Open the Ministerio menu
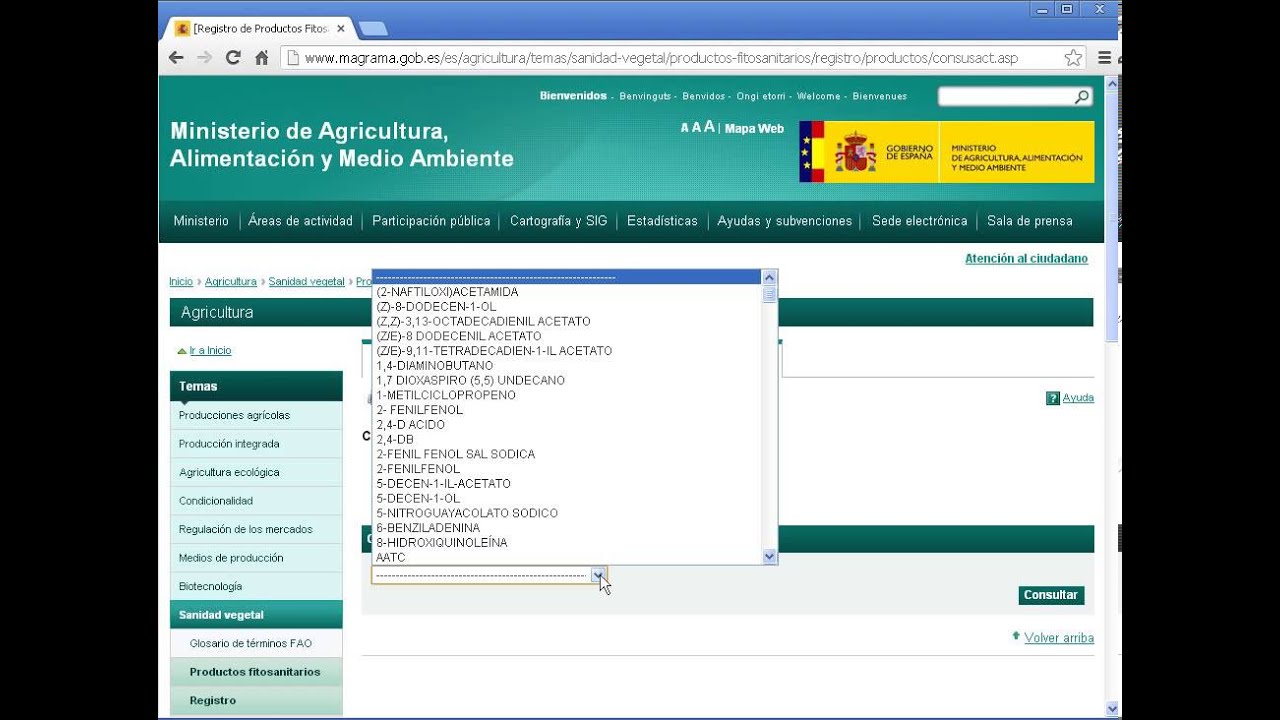Viewport: 1280px width, 720px height. pos(201,221)
